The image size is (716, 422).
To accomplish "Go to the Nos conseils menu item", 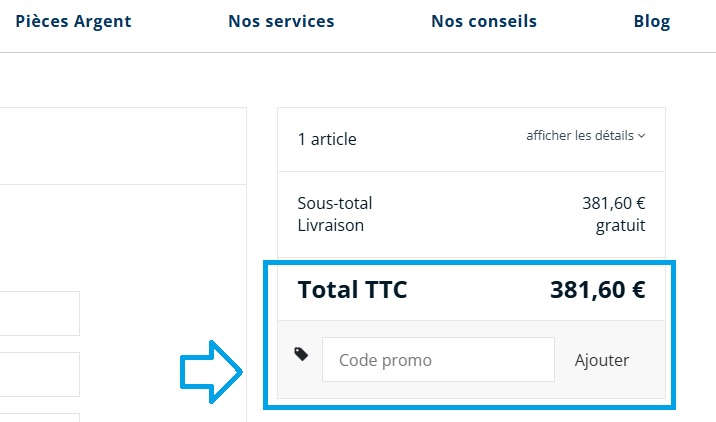I will (484, 21).
